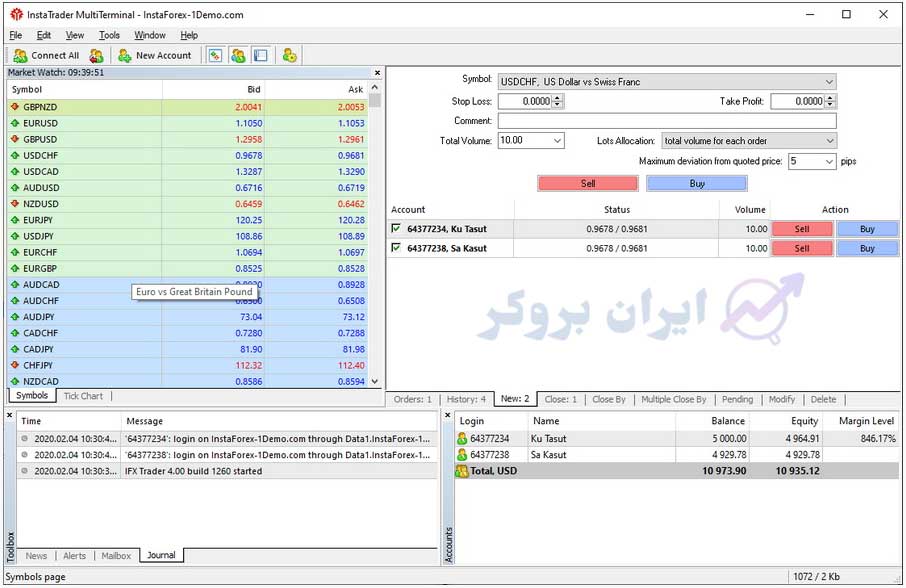Click Sell for account 64377234
Viewport: 906px width, 588px height.
[802, 229]
